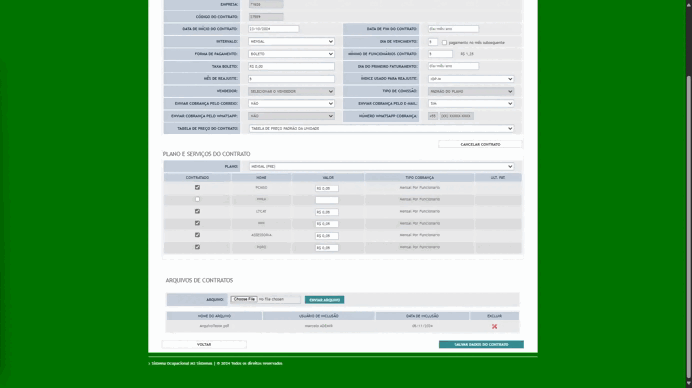Open Enviar cobrança pelo correio dropdown
The height and width of the screenshot is (388, 692).
(x=291, y=103)
